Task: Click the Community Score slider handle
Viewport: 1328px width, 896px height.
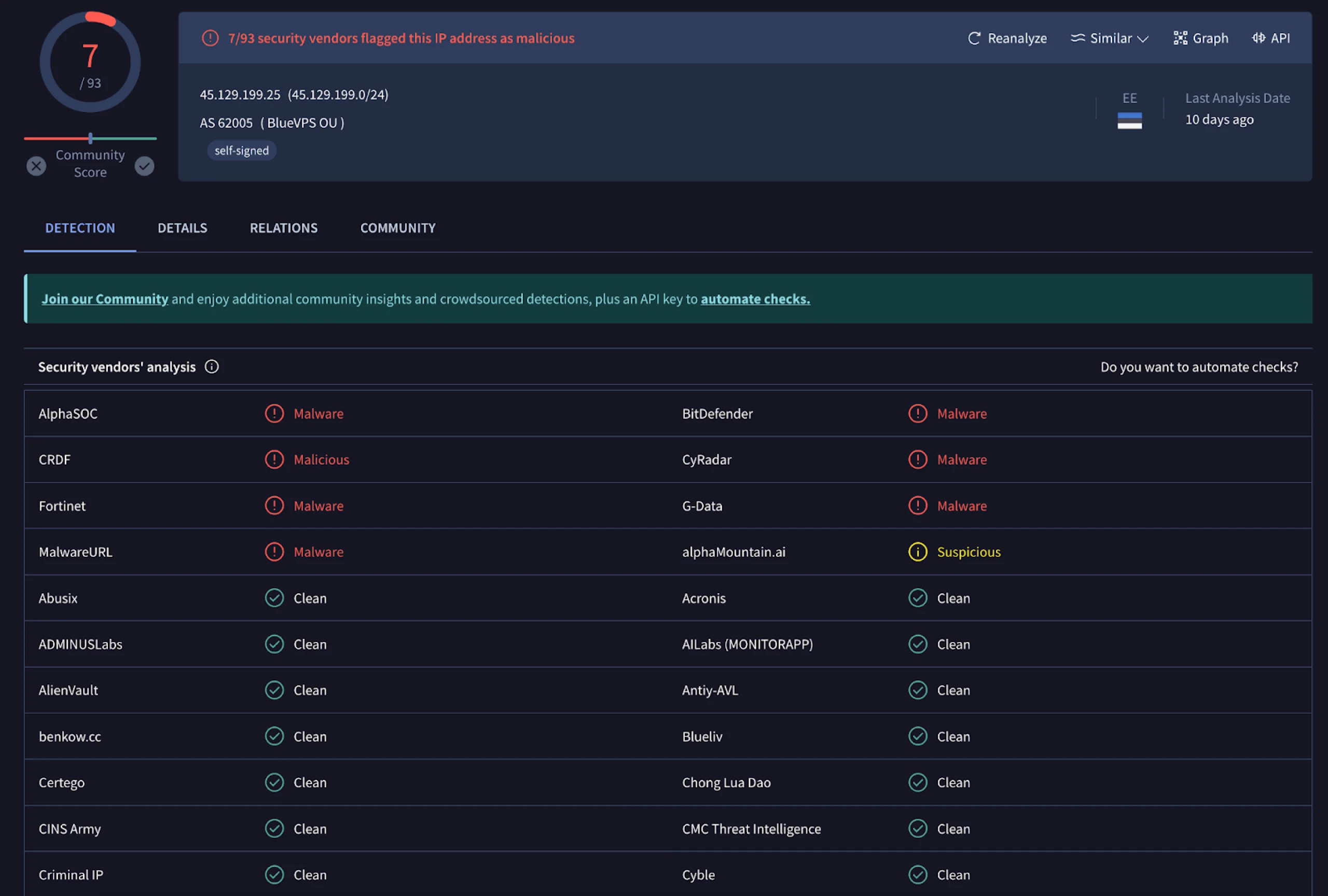Action: pyautogui.click(x=90, y=138)
